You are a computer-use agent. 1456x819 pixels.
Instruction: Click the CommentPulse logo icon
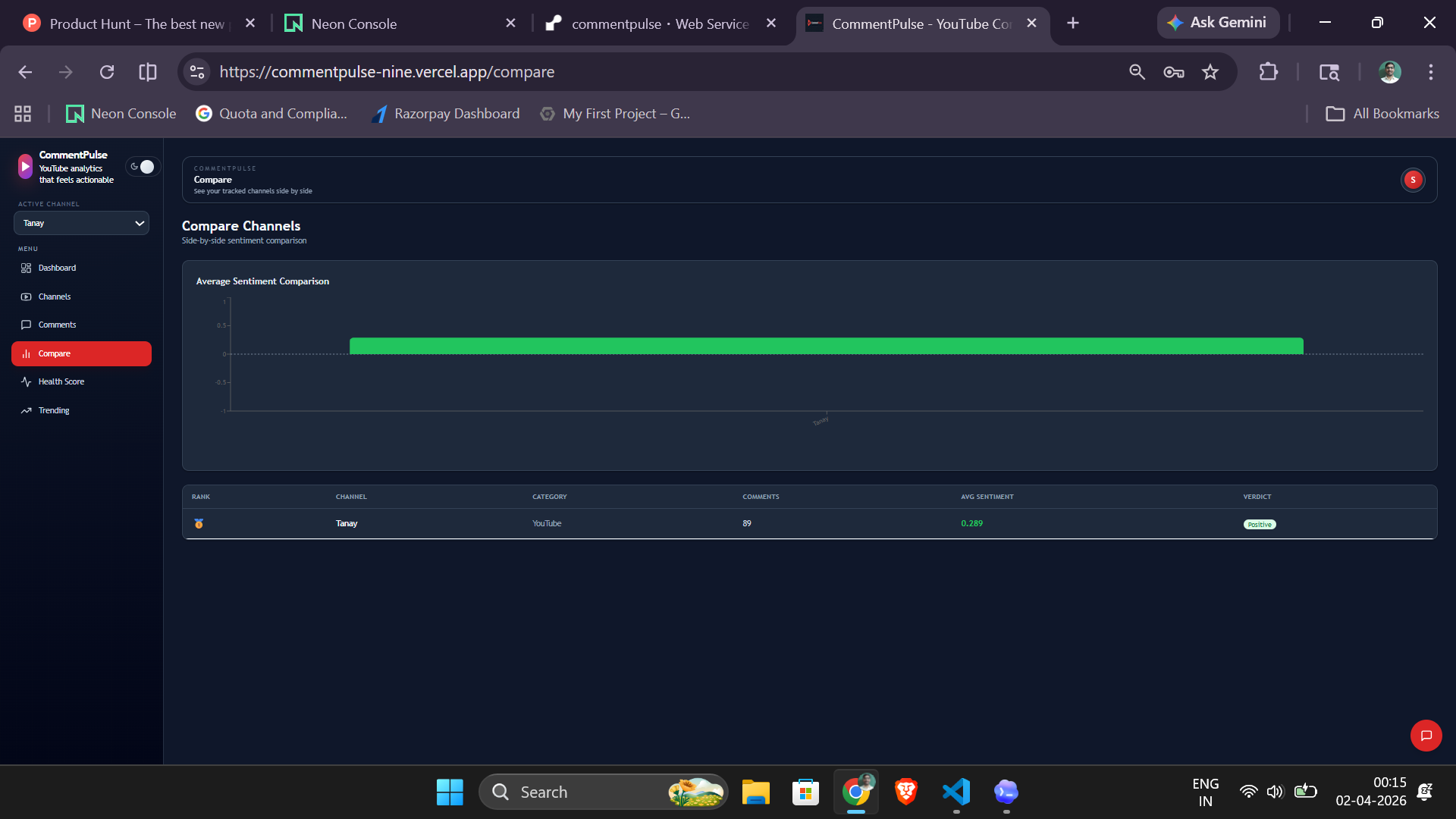(x=26, y=167)
